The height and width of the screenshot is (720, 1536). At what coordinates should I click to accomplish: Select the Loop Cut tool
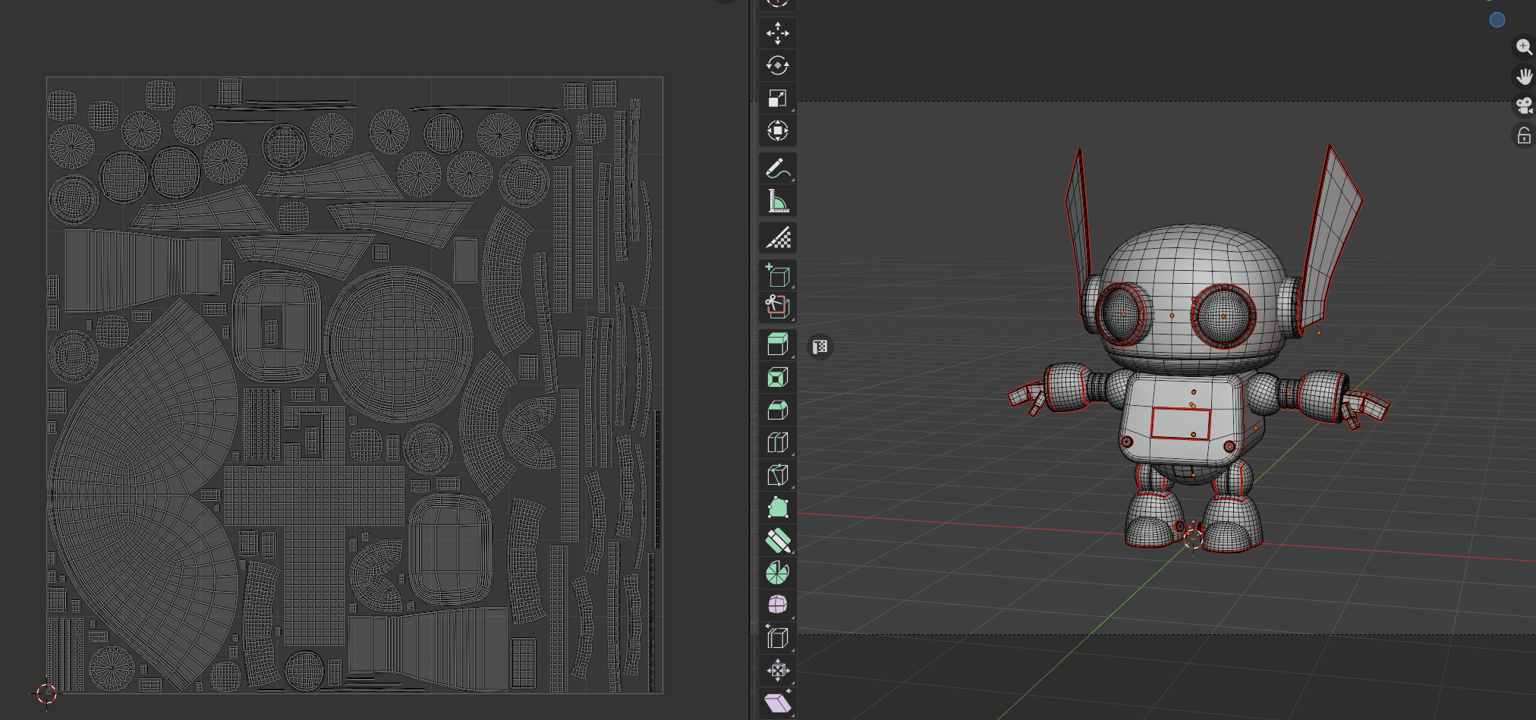tap(777, 442)
